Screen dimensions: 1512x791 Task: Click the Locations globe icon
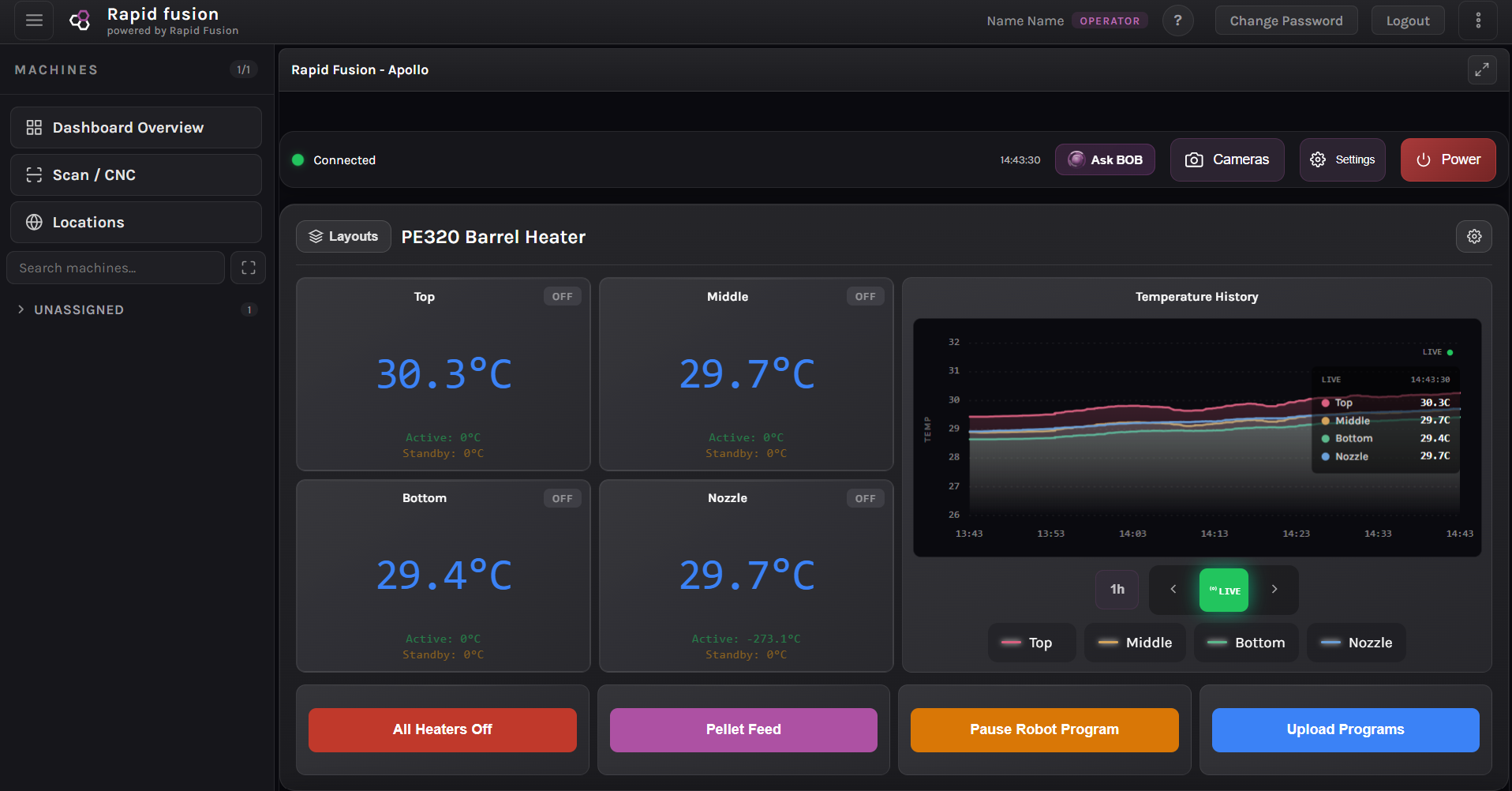[34, 223]
